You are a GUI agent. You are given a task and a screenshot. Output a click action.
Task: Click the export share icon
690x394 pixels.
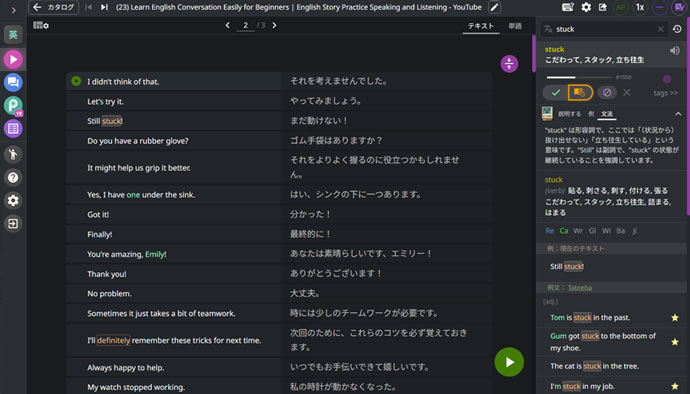pos(603,7)
